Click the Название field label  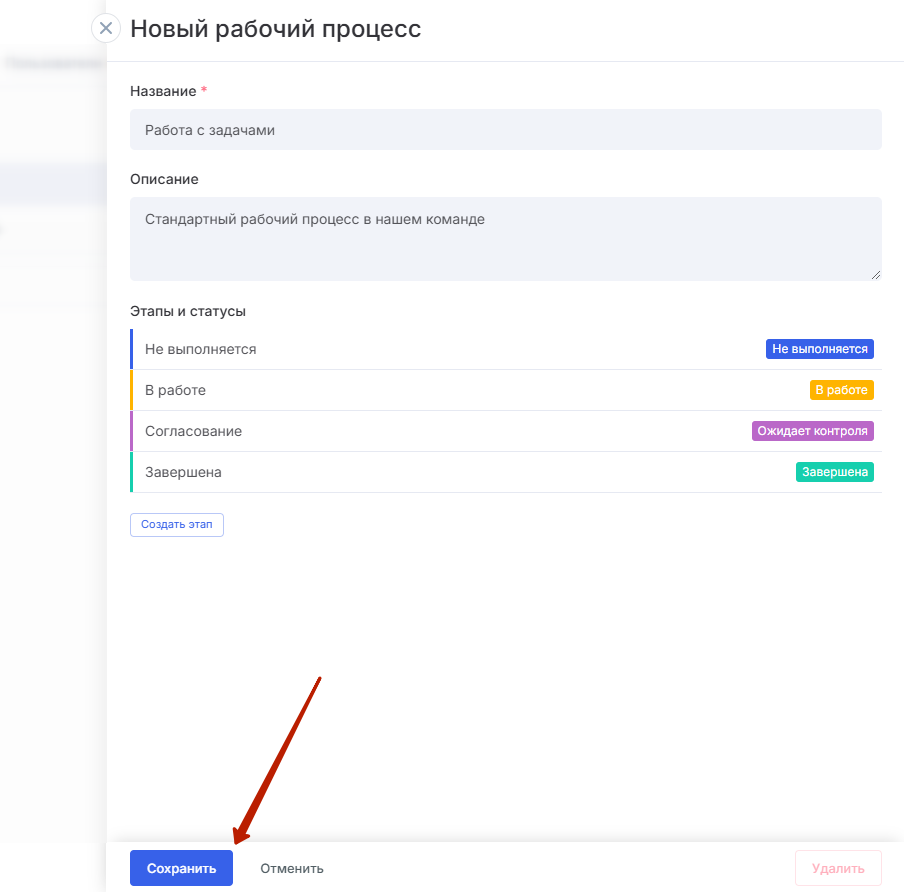[x=163, y=91]
